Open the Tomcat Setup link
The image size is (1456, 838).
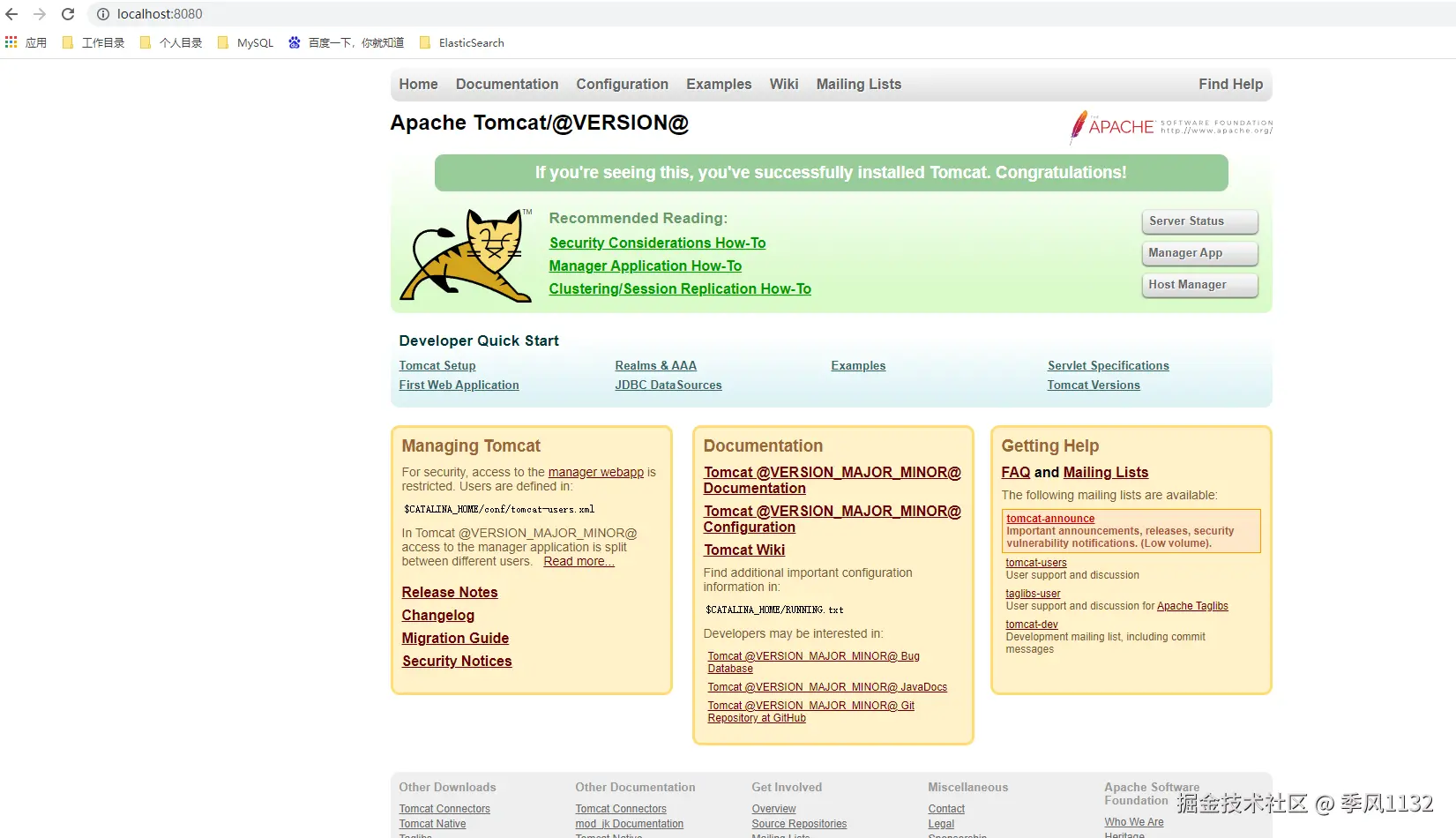(x=437, y=366)
